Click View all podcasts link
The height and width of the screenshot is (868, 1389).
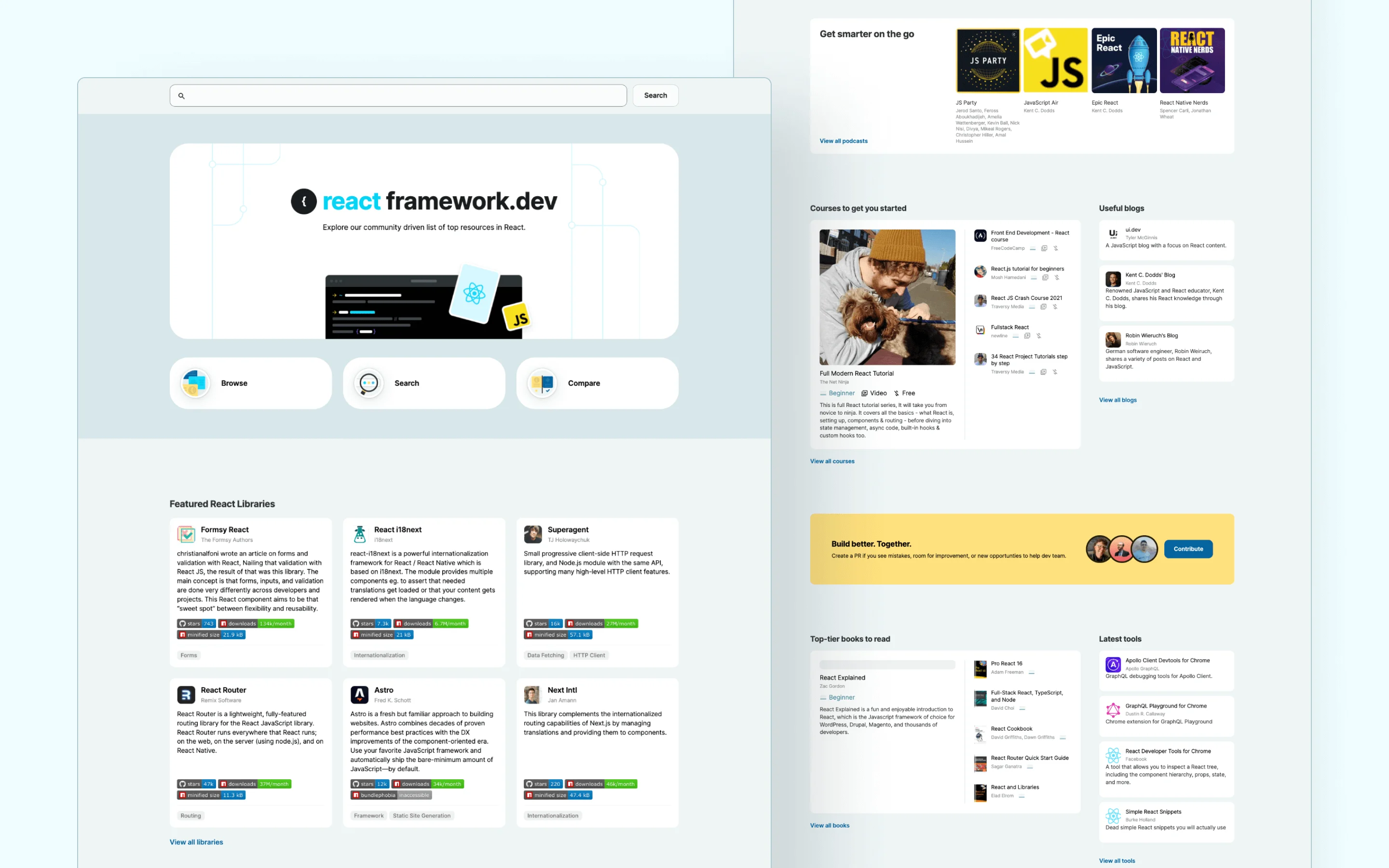[x=842, y=140]
